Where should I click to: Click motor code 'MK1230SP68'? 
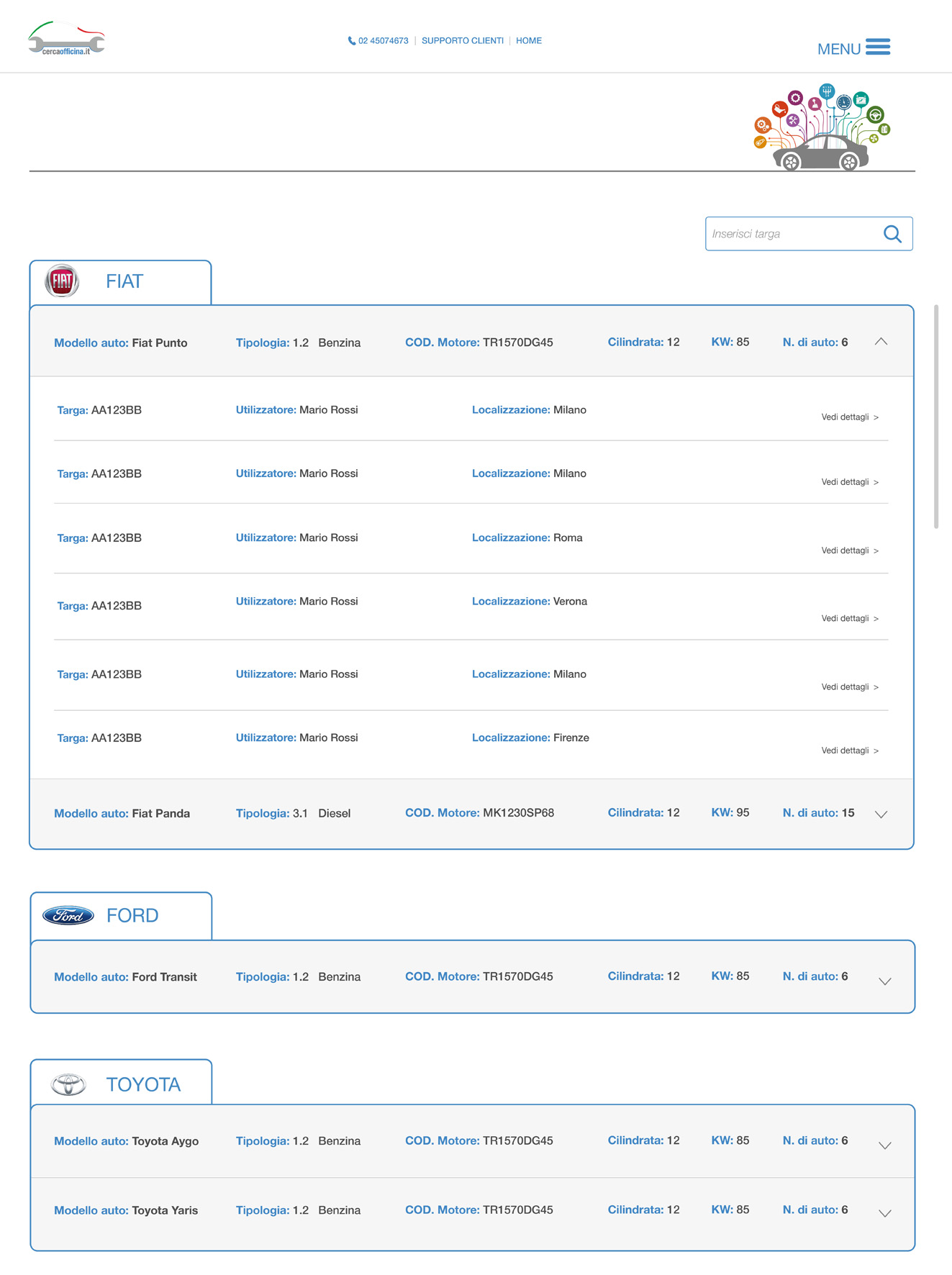(519, 813)
